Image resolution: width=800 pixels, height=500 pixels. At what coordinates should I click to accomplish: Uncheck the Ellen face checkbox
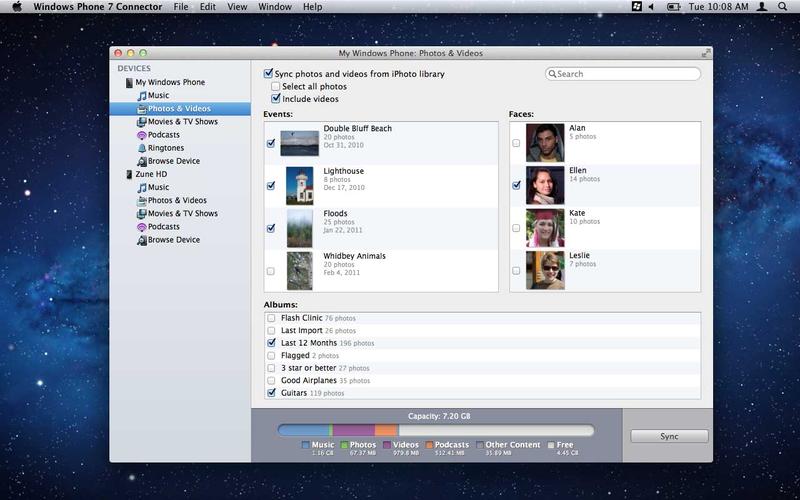tap(516, 185)
